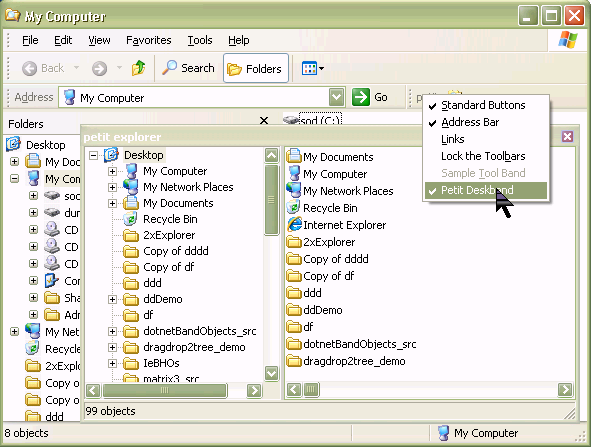
Task: Open the Favorites menu
Action: pos(149,40)
